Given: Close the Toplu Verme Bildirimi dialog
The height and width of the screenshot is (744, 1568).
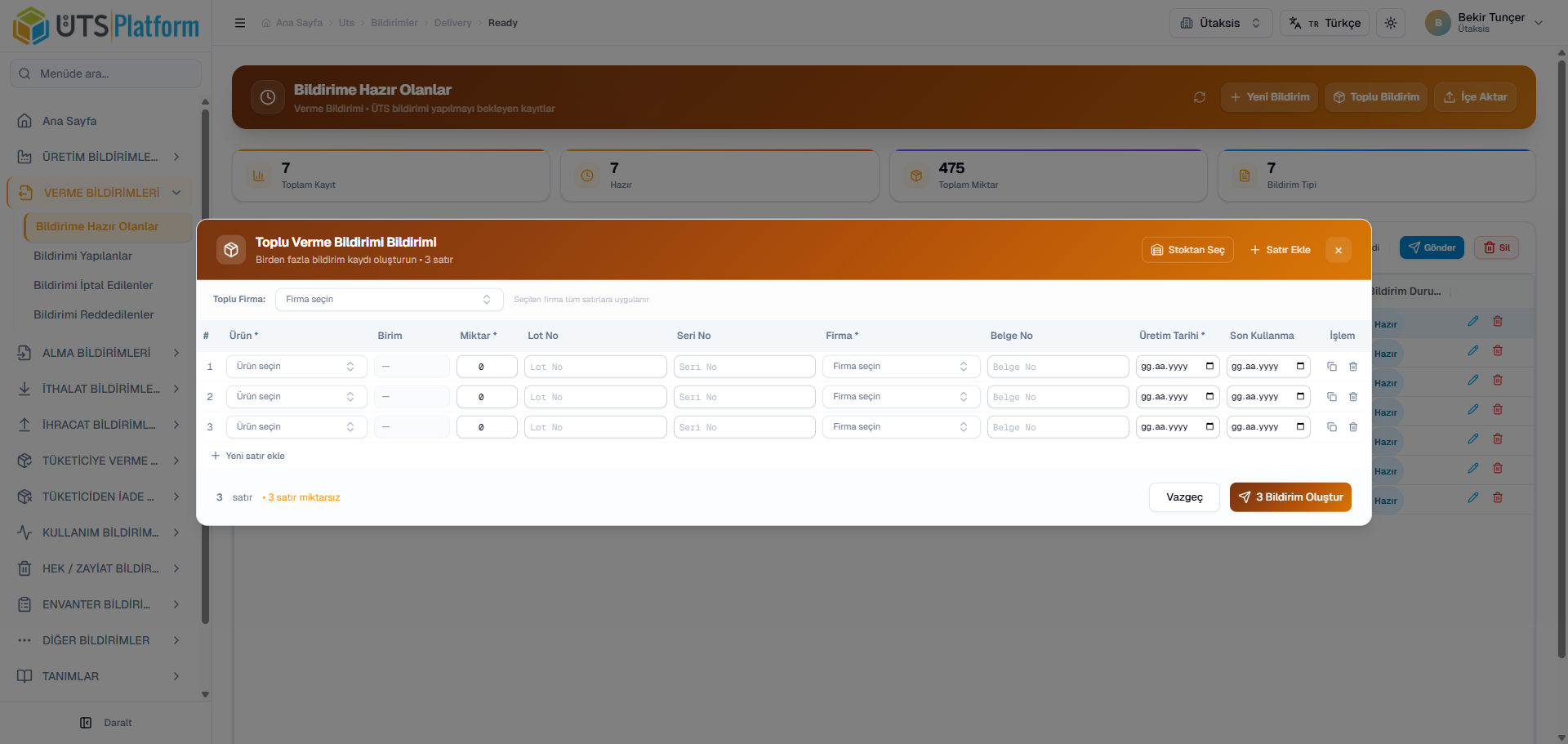Looking at the screenshot, I should (1338, 250).
